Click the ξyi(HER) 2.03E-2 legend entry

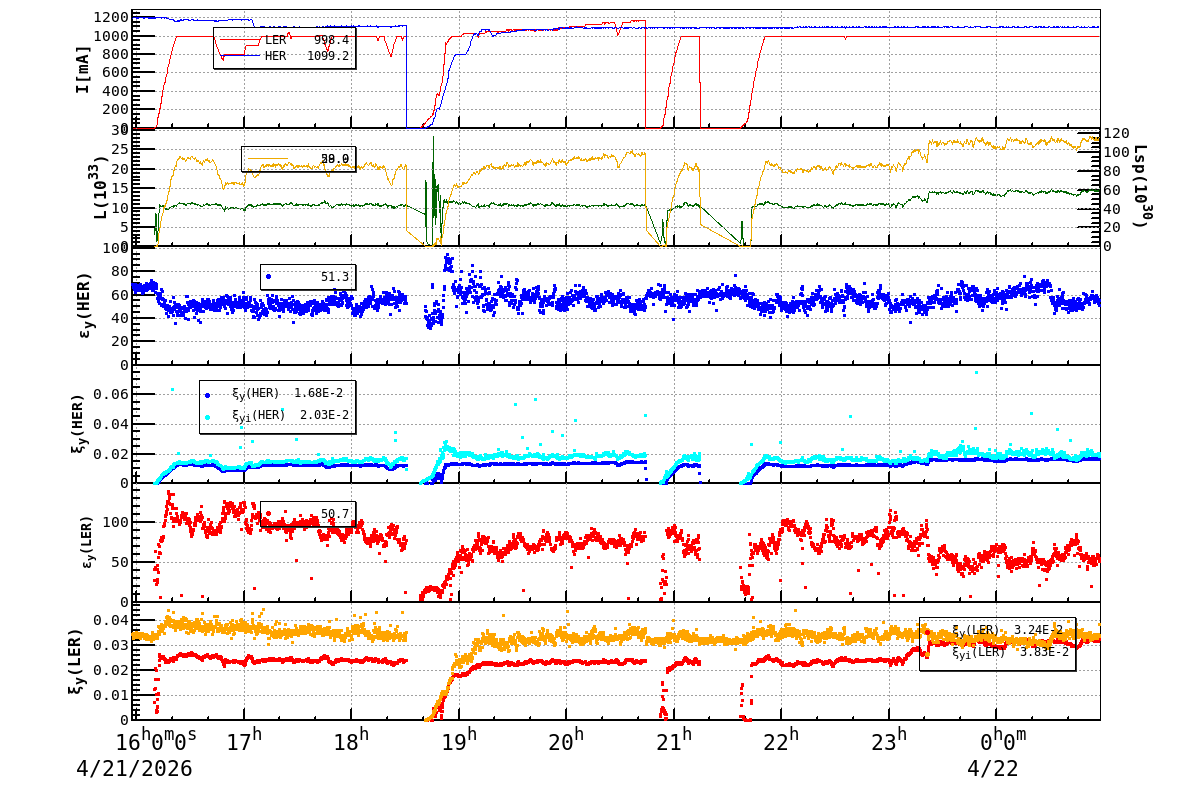(x=276, y=415)
